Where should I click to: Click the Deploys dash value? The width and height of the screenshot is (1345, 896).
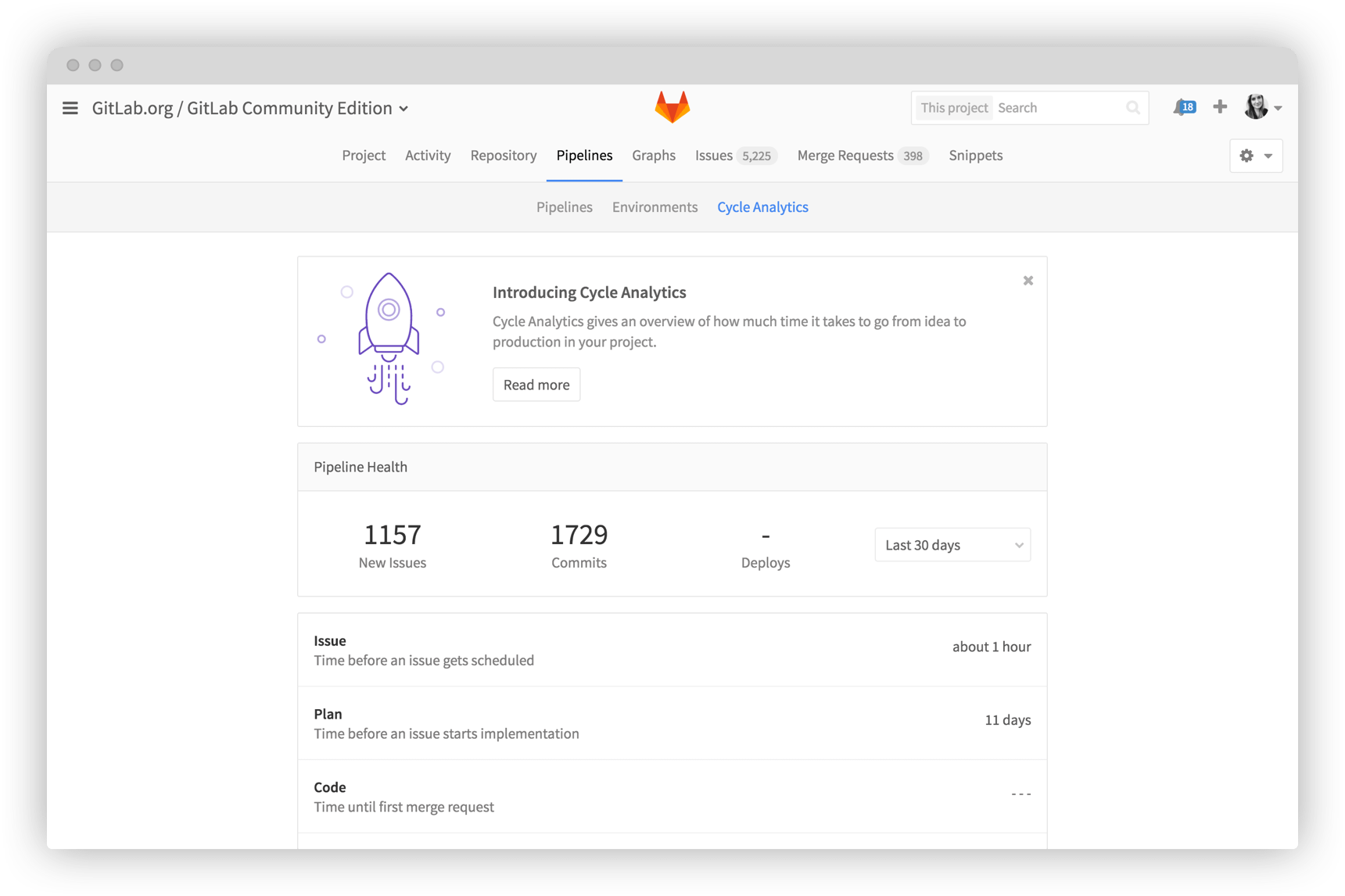[x=766, y=536]
